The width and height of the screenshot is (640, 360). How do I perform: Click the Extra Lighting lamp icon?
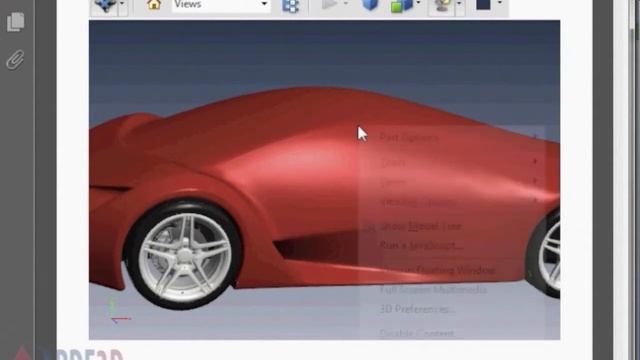(442, 6)
